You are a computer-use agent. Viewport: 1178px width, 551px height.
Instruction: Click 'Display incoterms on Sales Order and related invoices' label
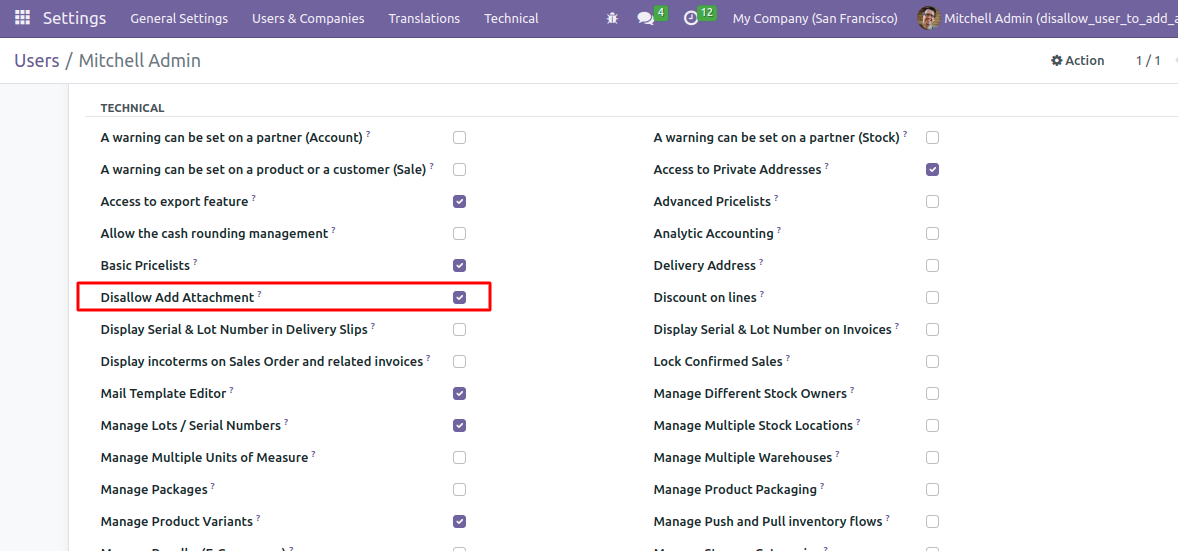(262, 362)
